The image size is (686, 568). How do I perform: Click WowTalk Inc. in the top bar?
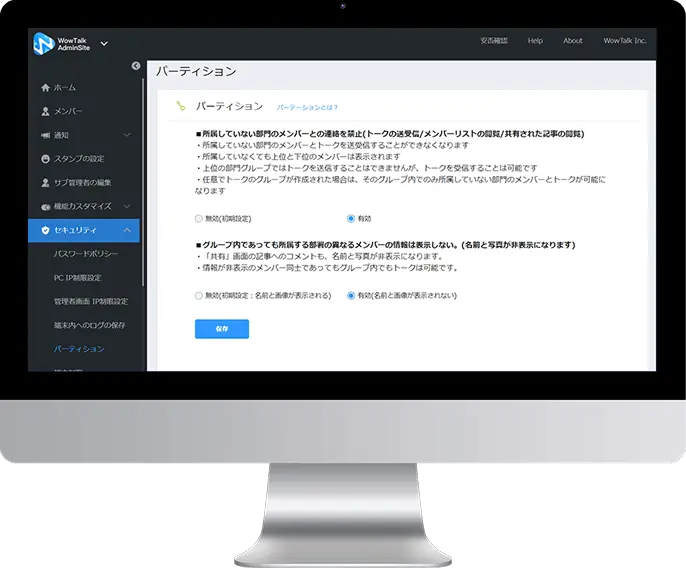click(625, 41)
